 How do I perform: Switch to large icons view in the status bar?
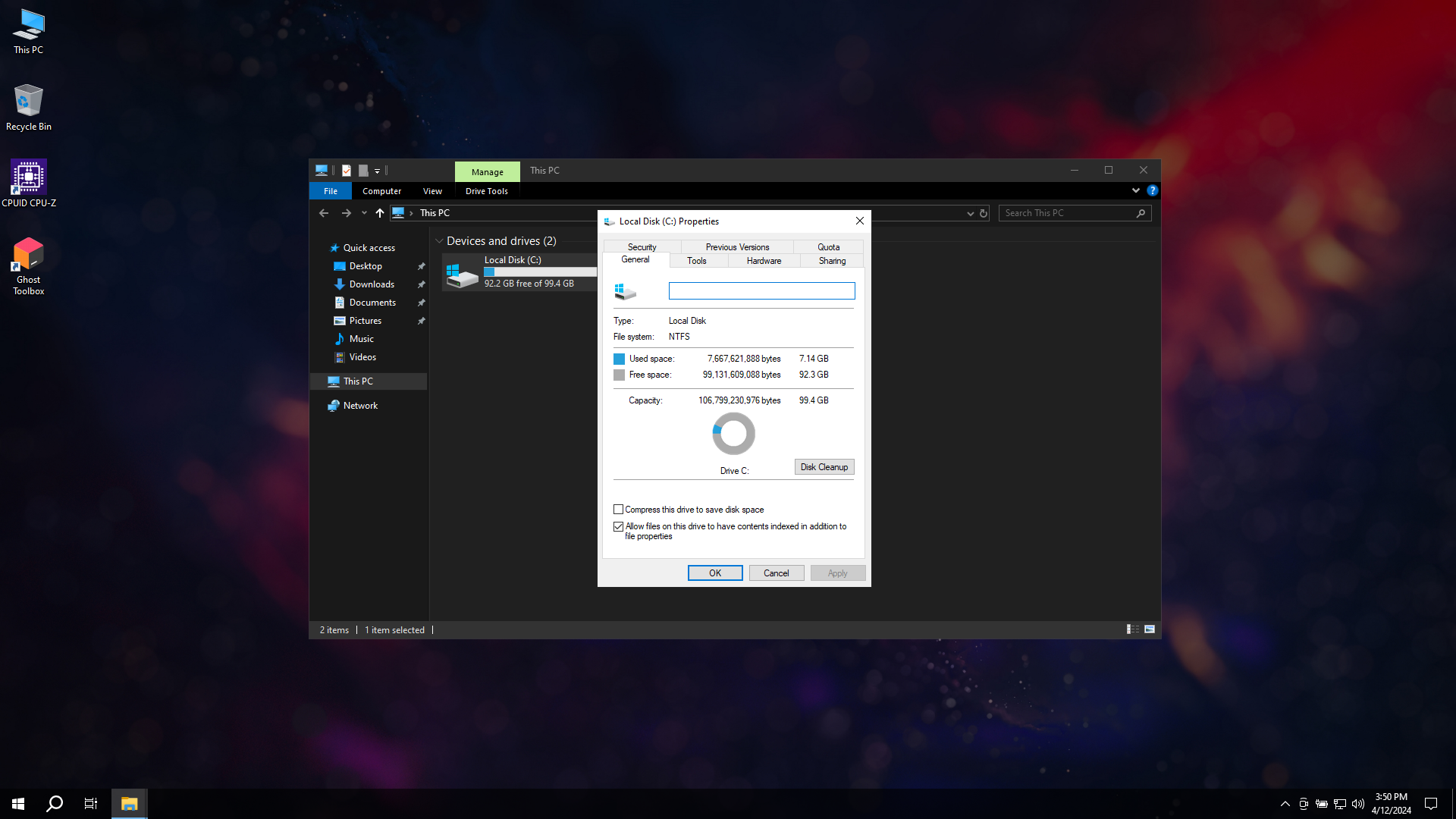(1150, 629)
